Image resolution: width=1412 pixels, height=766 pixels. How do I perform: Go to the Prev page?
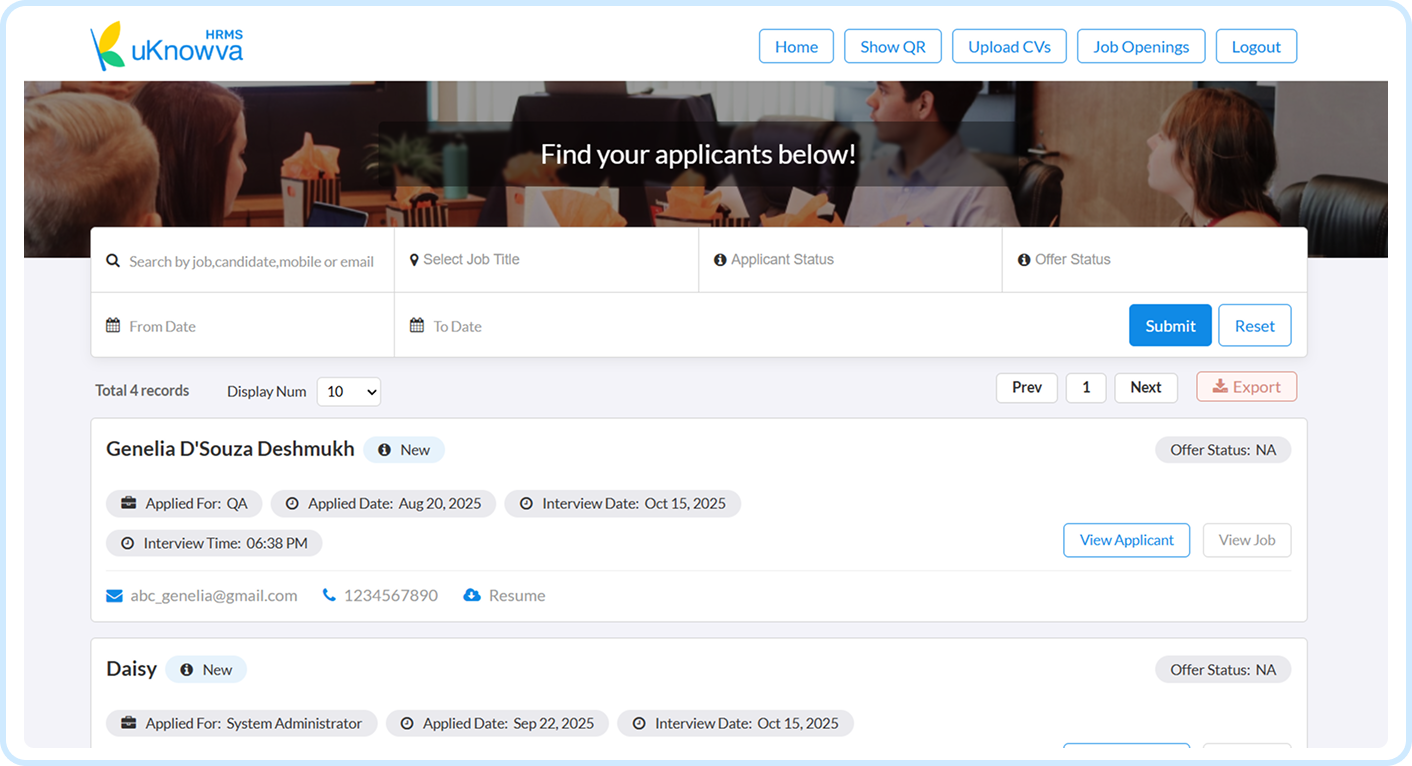(x=1027, y=387)
